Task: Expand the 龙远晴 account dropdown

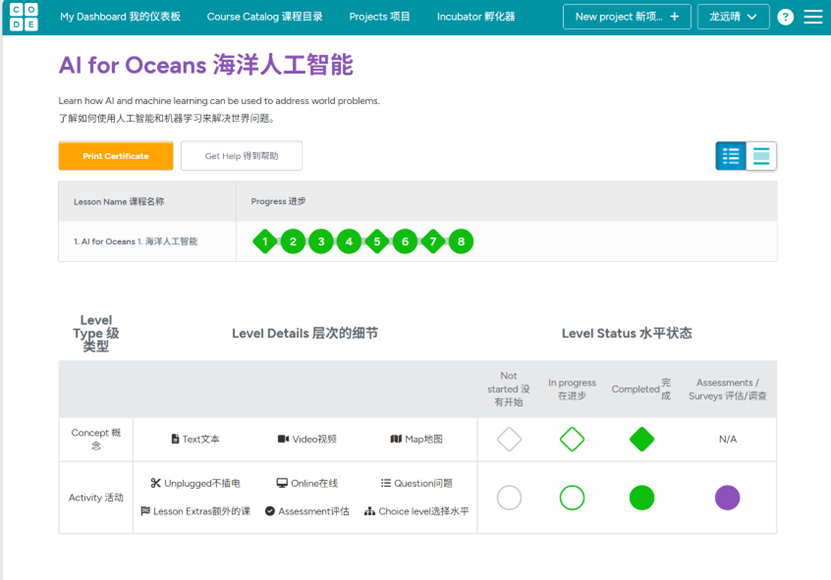Action: pos(733,17)
